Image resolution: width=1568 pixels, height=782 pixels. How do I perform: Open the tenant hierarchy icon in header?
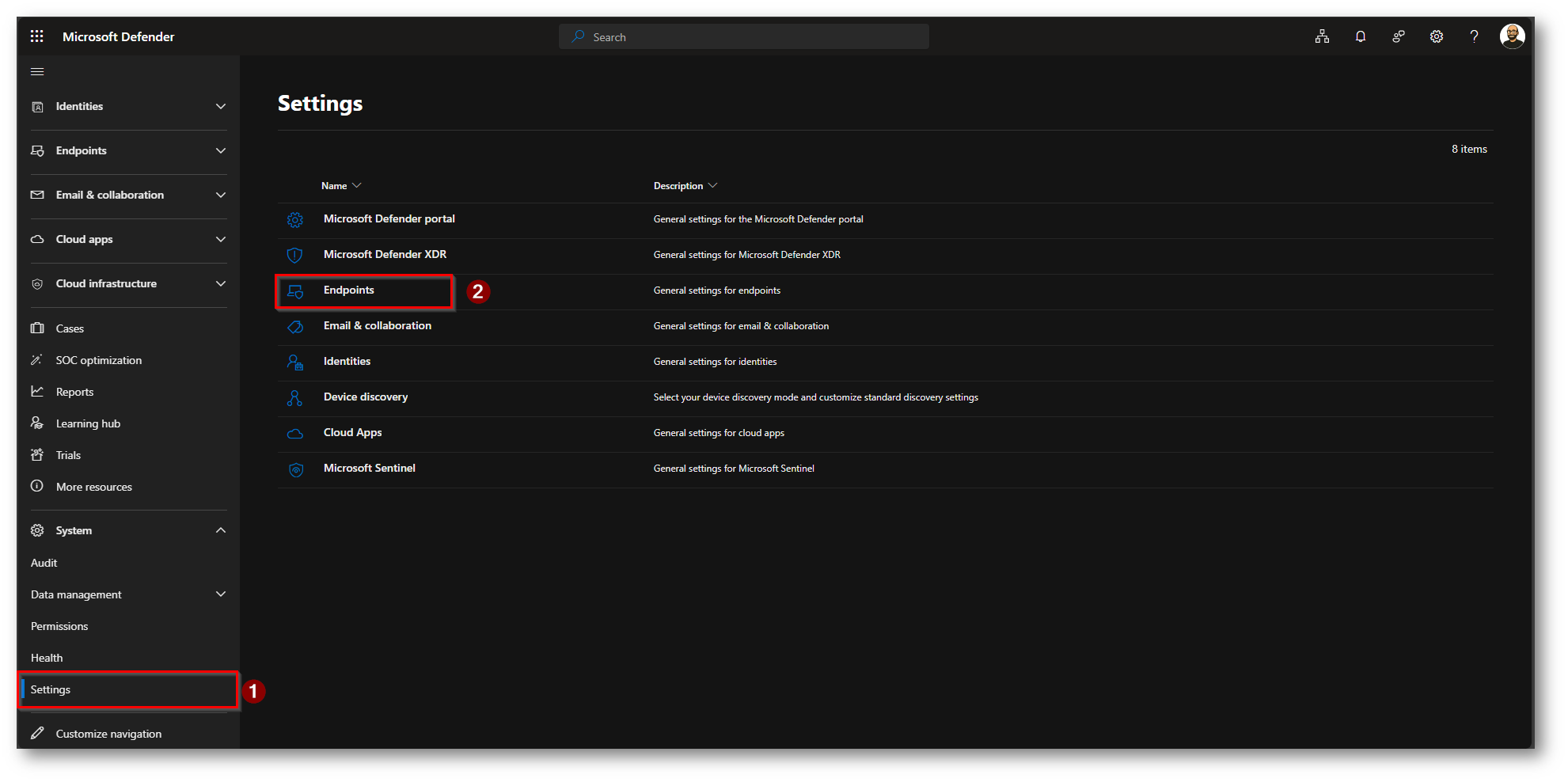1322,36
